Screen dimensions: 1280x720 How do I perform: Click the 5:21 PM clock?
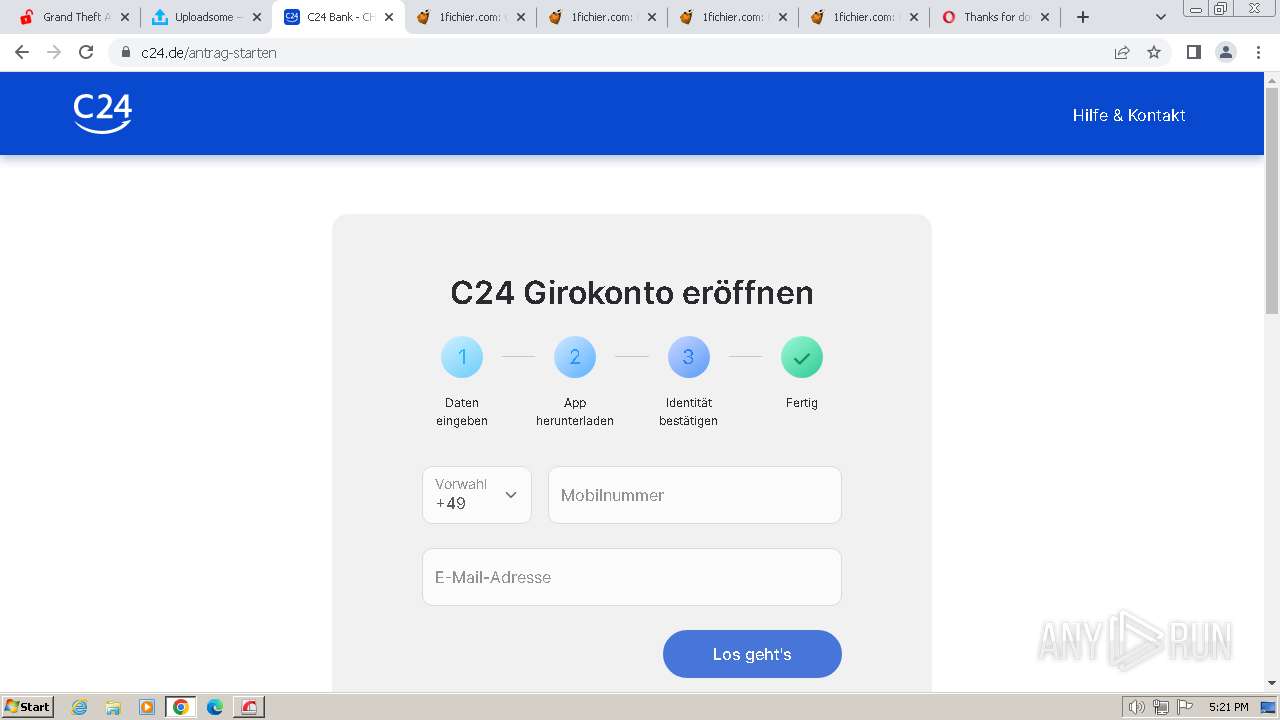pos(1228,707)
